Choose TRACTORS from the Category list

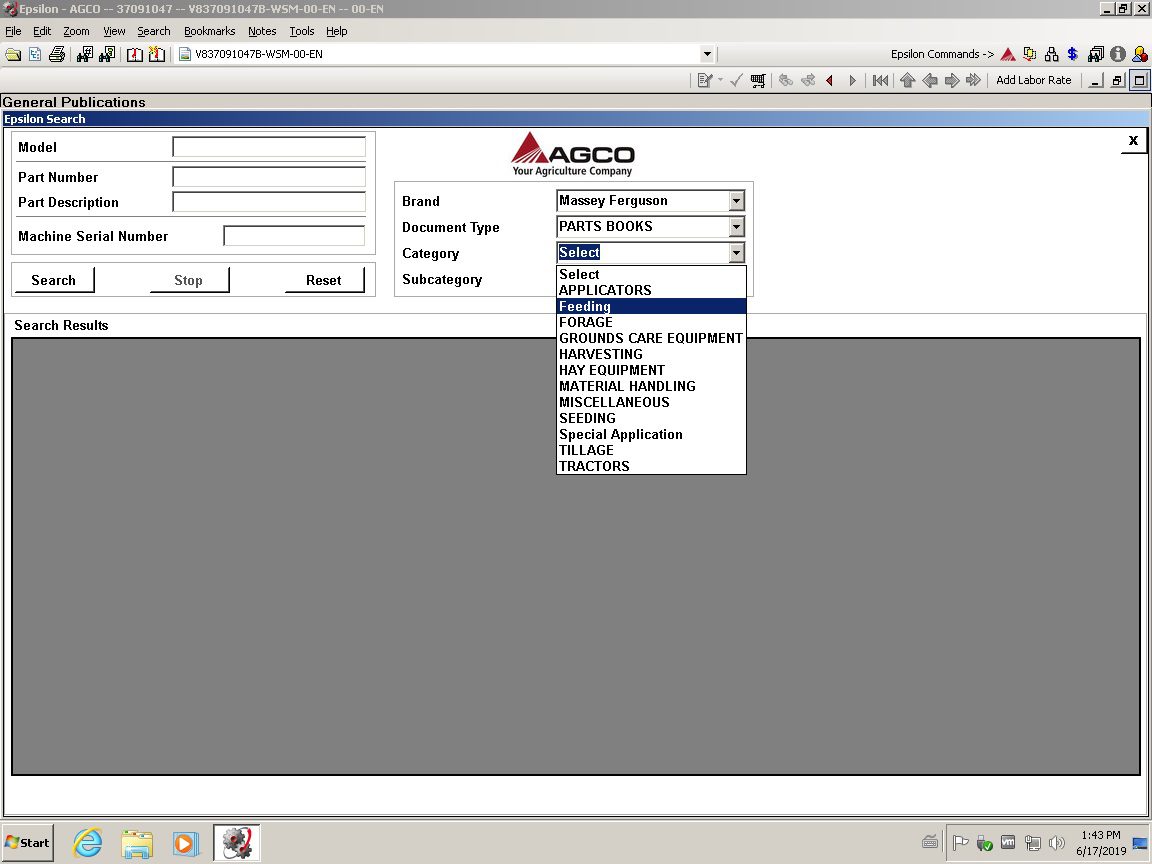point(651,466)
